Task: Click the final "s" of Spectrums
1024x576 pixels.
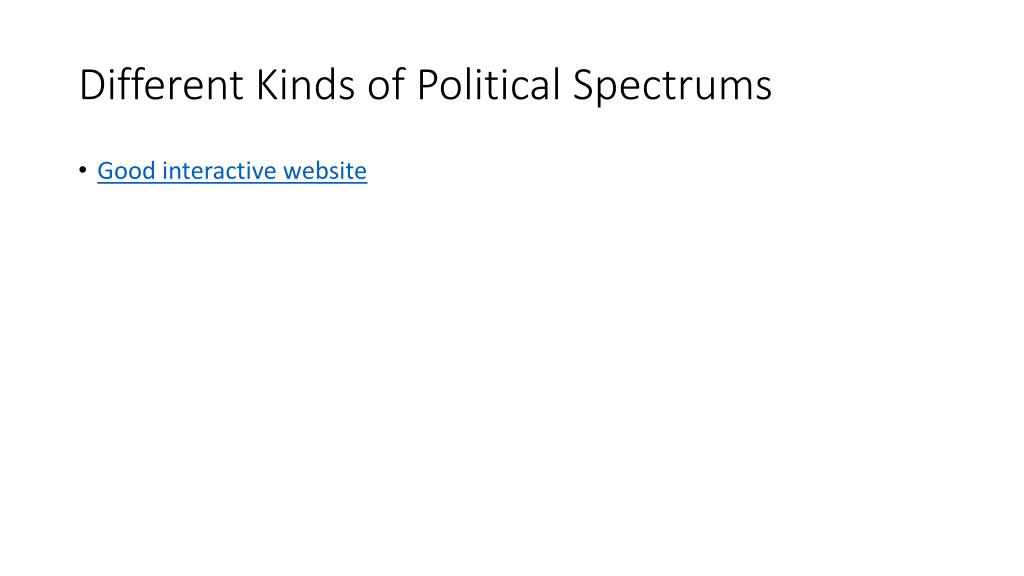Action: tap(763, 90)
